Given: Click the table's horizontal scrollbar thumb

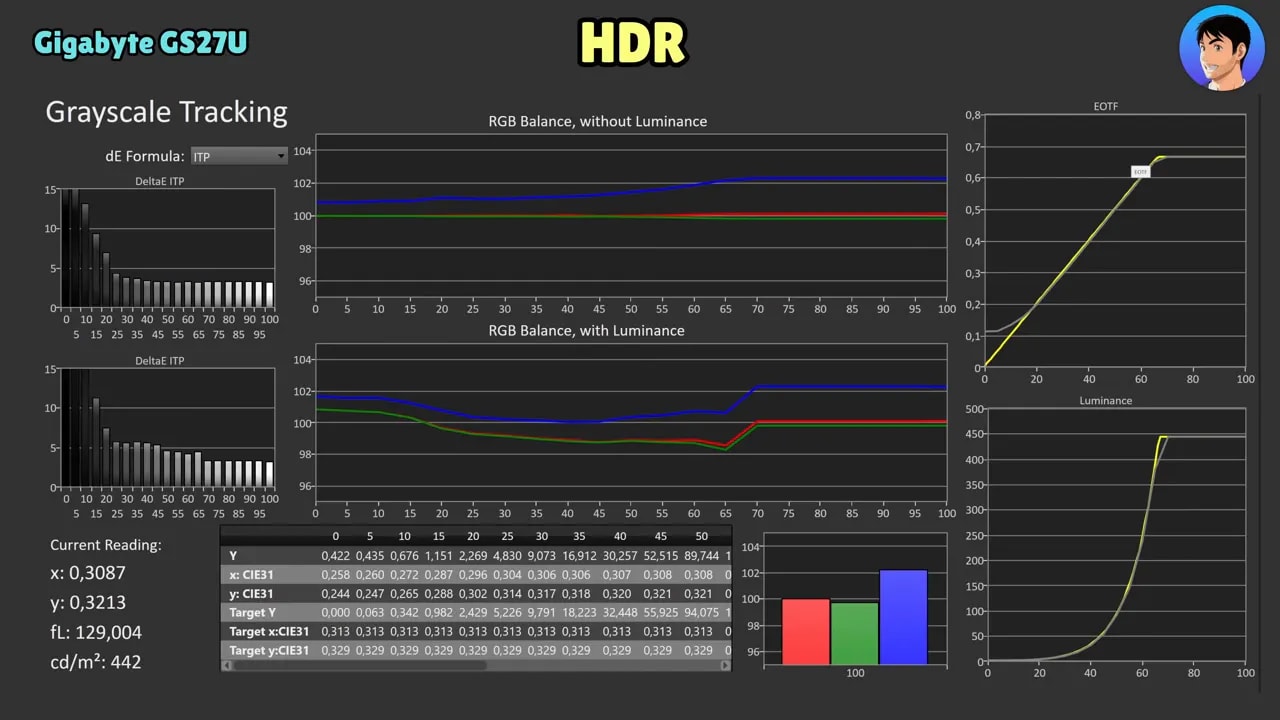Looking at the screenshot, I should [x=358, y=665].
